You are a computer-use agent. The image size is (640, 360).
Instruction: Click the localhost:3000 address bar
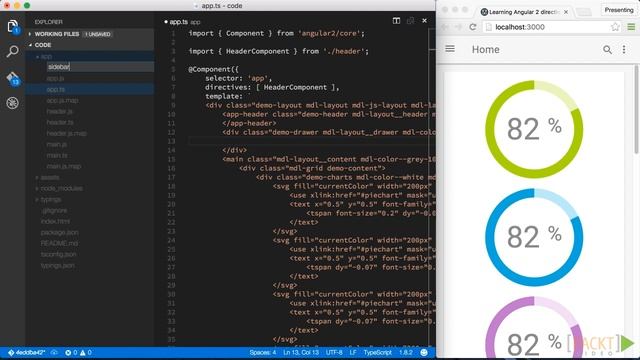[x=547, y=27]
